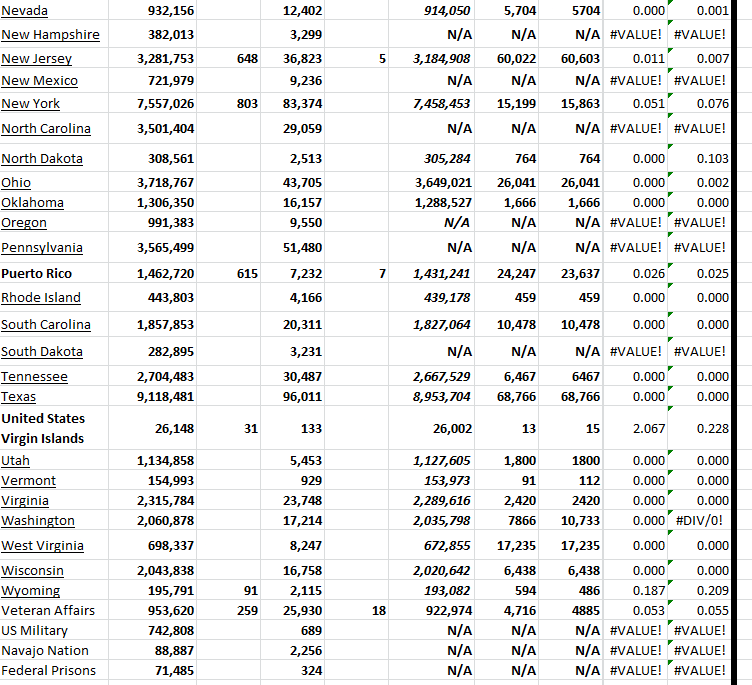Select the Veteran Affairs row label
The width and height of the screenshot is (752, 685).
48,611
